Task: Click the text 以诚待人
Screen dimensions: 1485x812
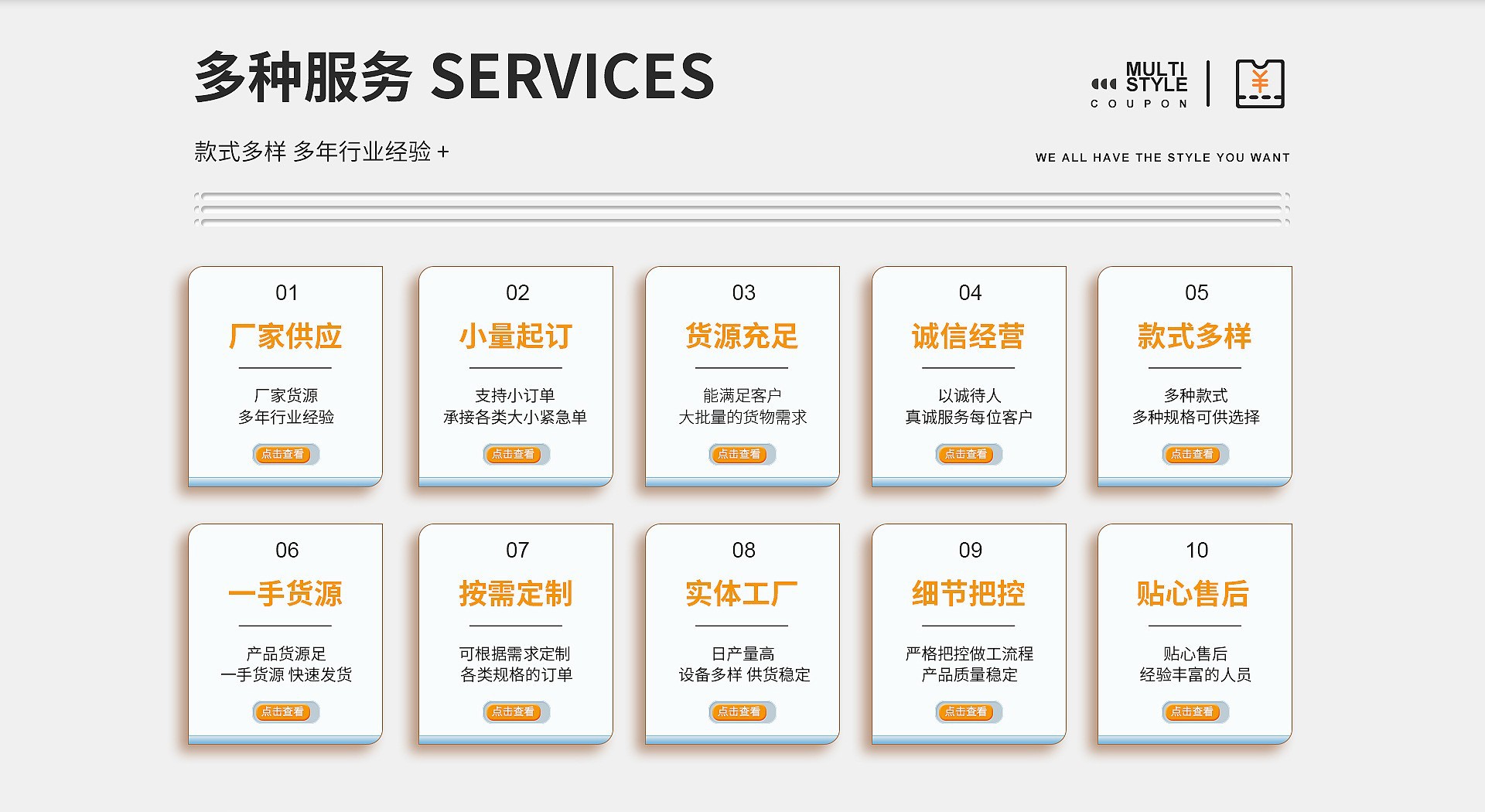Action: coord(969,396)
